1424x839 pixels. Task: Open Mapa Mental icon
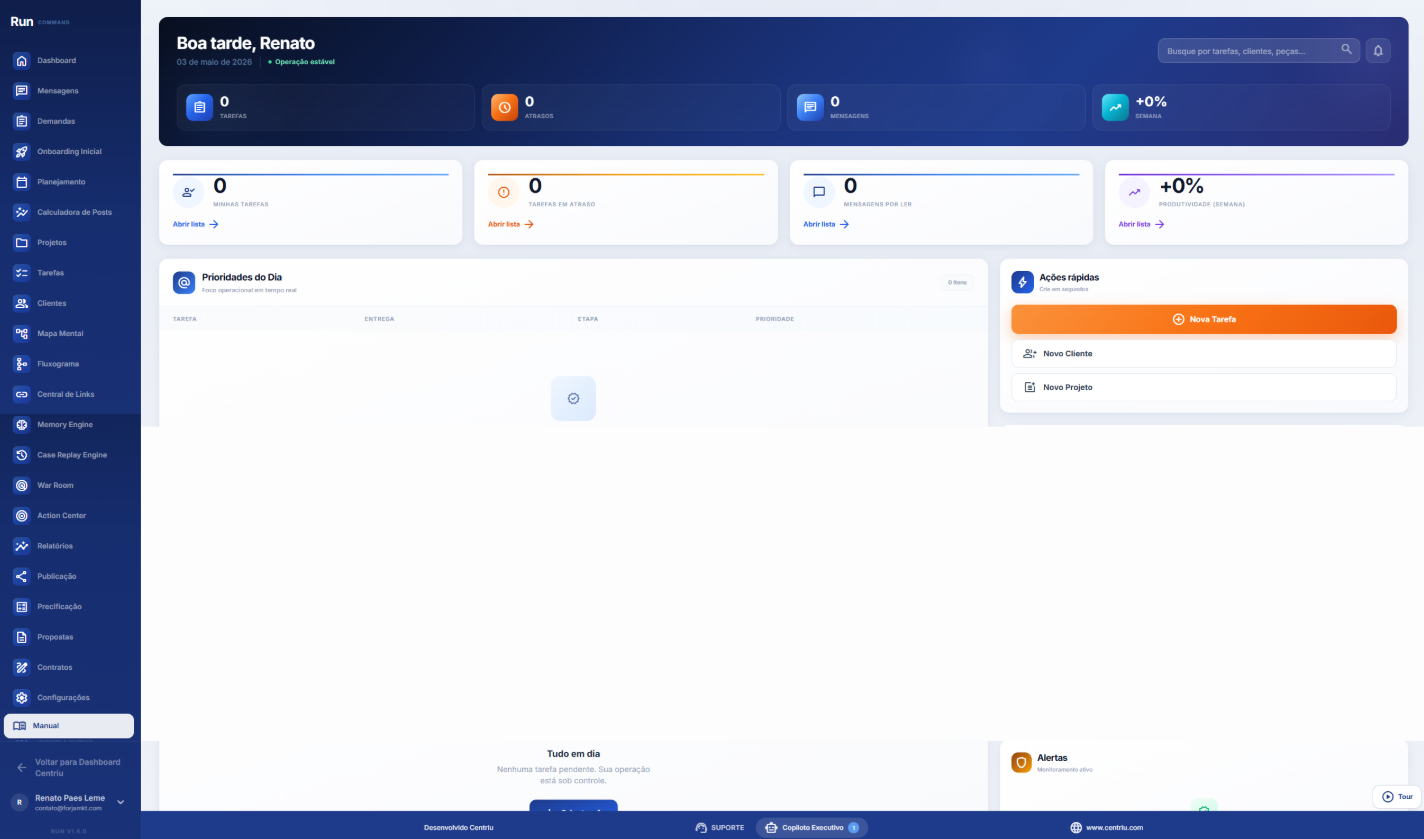click(21, 334)
